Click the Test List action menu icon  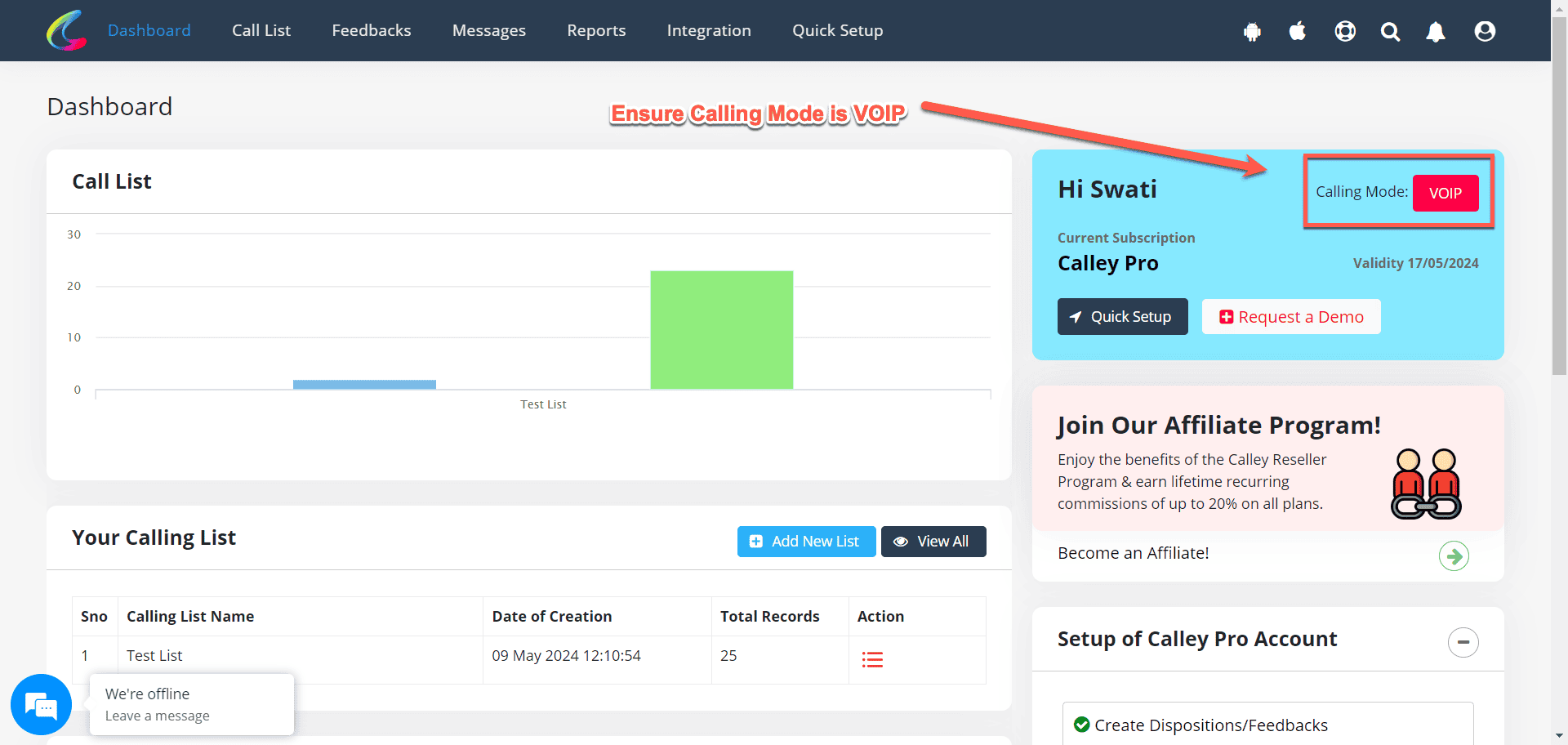(872, 659)
